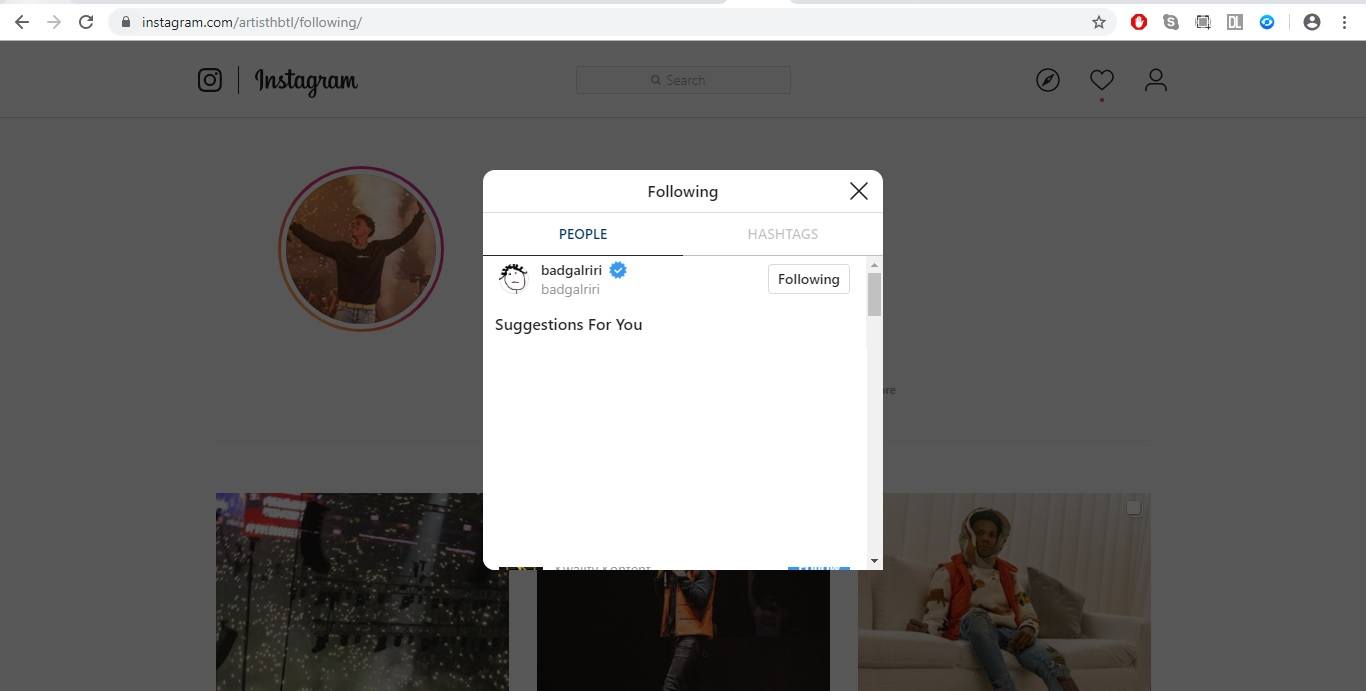
Task: Open the Skype extension icon
Action: 1171,22
